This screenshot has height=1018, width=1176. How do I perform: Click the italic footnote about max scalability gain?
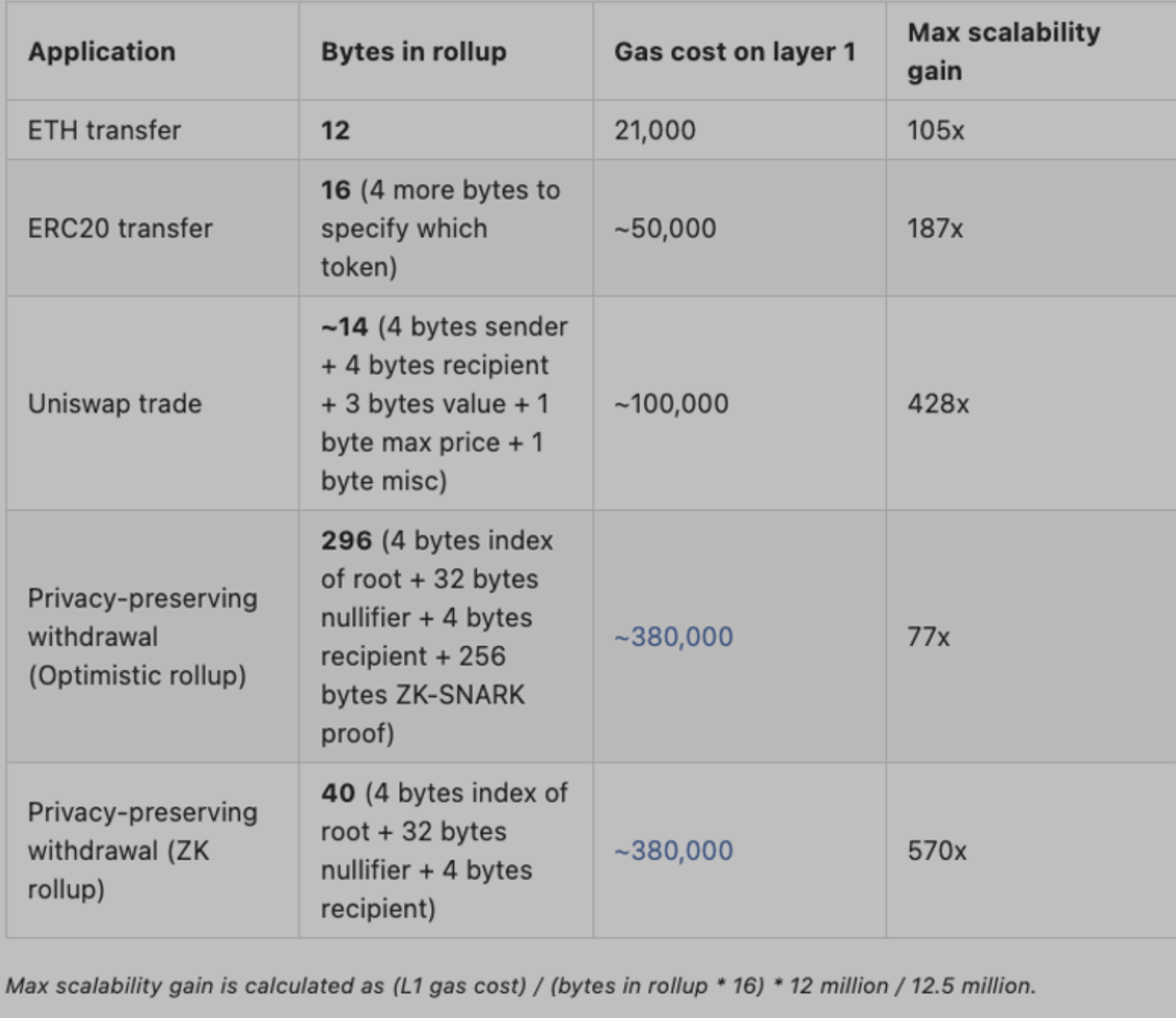pyautogui.click(x=521, y=986)
